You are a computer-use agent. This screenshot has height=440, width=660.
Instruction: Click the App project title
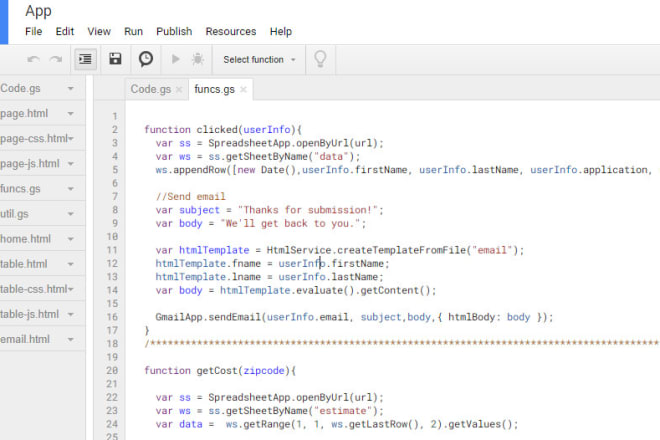point(38,11)
